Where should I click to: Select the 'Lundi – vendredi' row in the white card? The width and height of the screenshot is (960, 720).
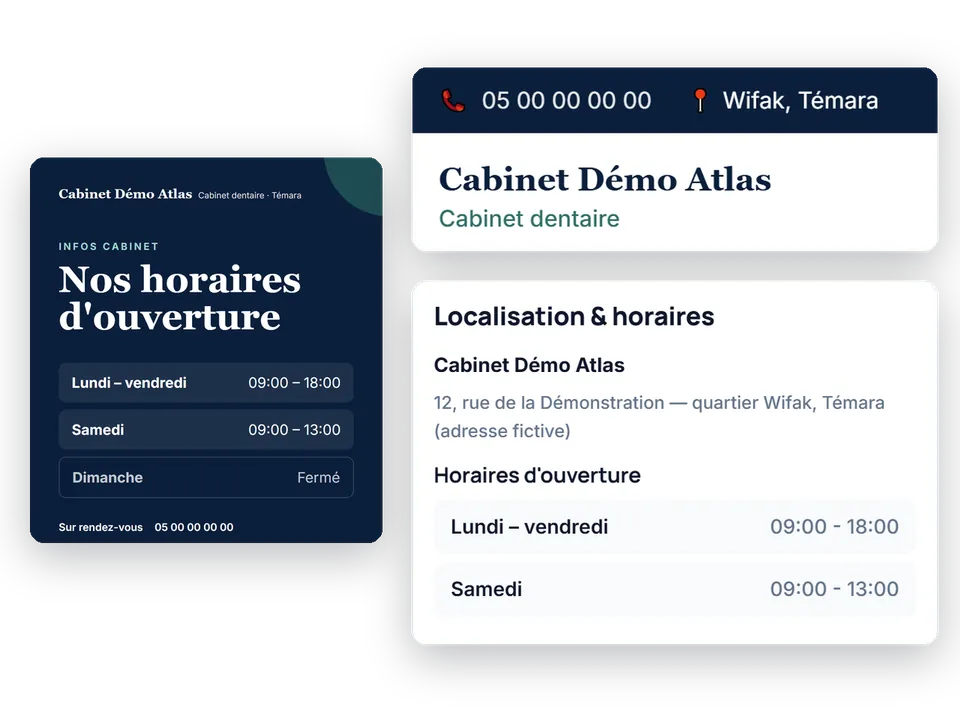pos(675,527)
